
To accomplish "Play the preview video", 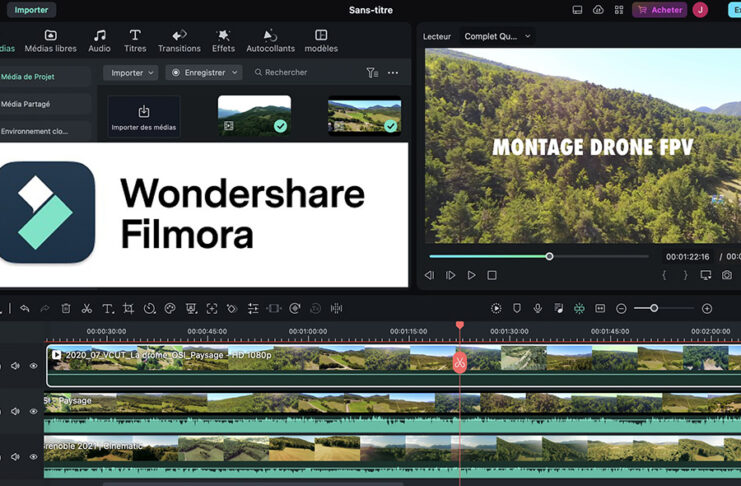I will click(471, 275).
